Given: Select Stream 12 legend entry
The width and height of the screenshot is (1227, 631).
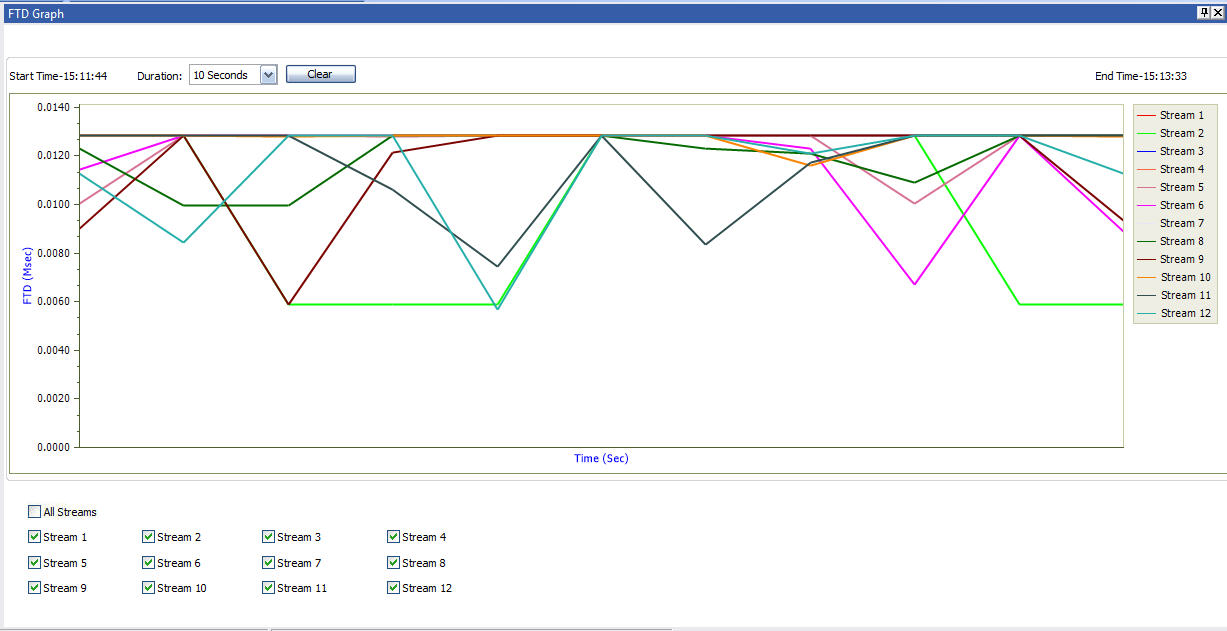Looking at the screenshot, I should coord(1176,313).
